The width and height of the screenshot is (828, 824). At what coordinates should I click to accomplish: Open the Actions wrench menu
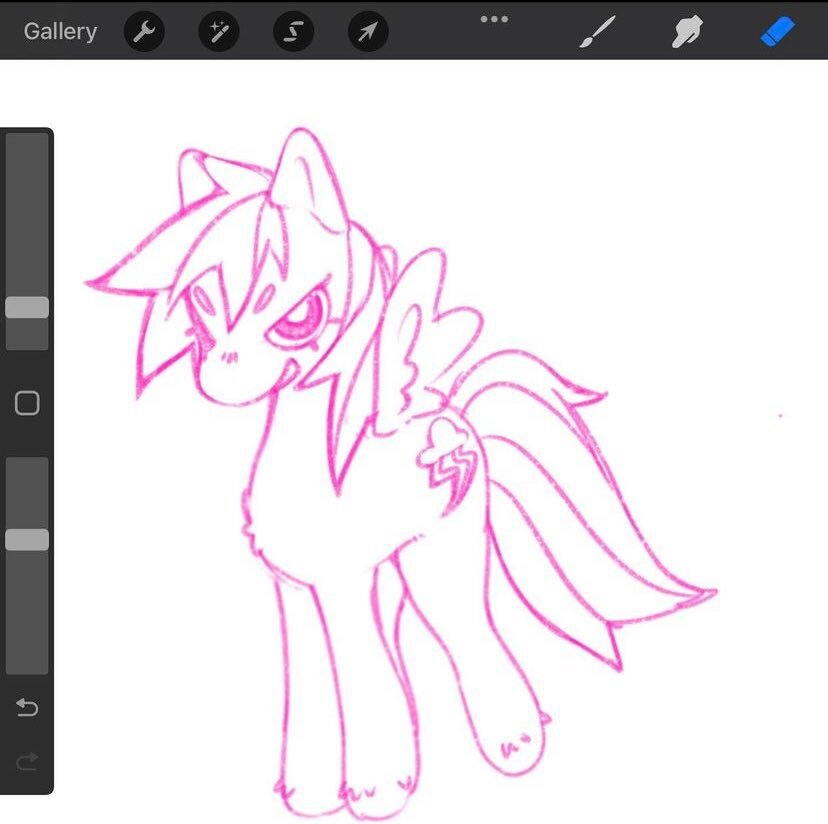click(144, 32)
